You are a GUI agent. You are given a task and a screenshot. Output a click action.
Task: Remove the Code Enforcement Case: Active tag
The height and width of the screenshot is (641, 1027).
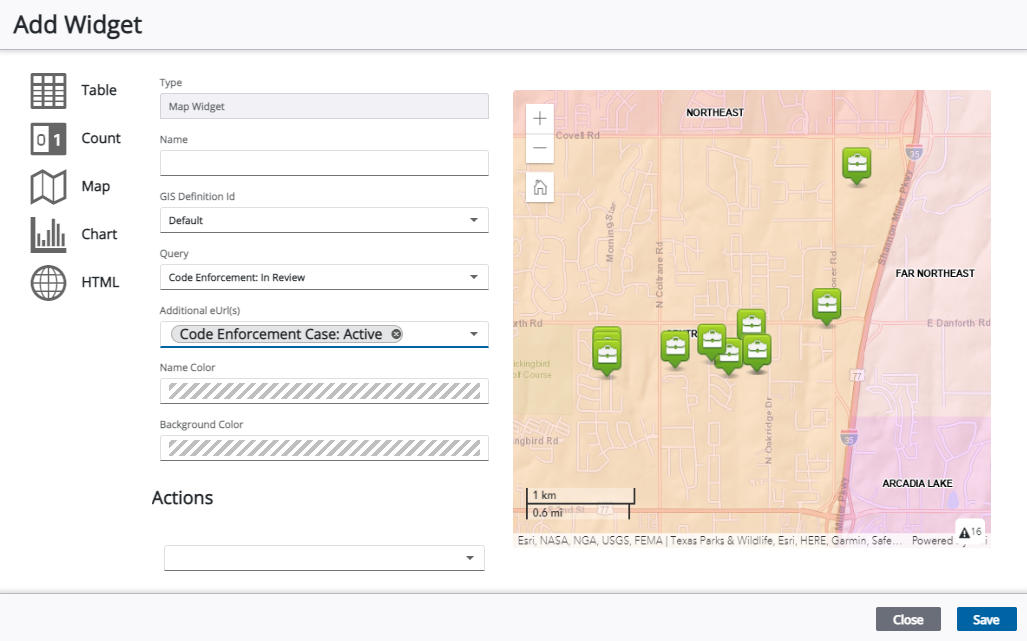pos(396,333)
